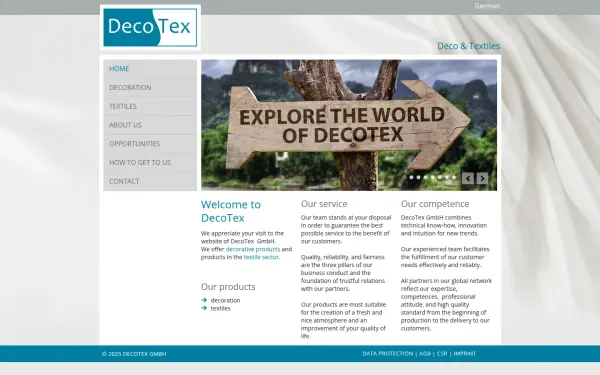Viewport: 600px width, 375px height.
Task: Open the CSR footer link
Action: (x=442, y=354)
